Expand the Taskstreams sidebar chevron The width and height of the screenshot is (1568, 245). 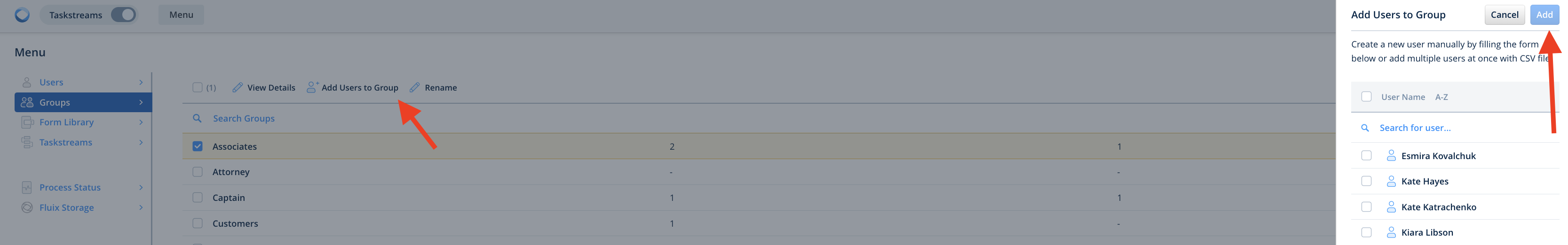point(141,142)
